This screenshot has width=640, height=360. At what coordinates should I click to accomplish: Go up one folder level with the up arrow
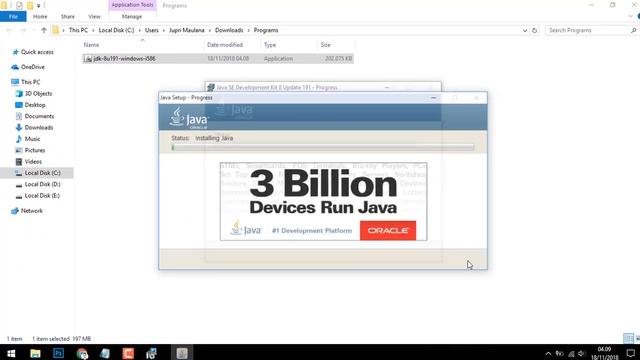pos(44,30)
